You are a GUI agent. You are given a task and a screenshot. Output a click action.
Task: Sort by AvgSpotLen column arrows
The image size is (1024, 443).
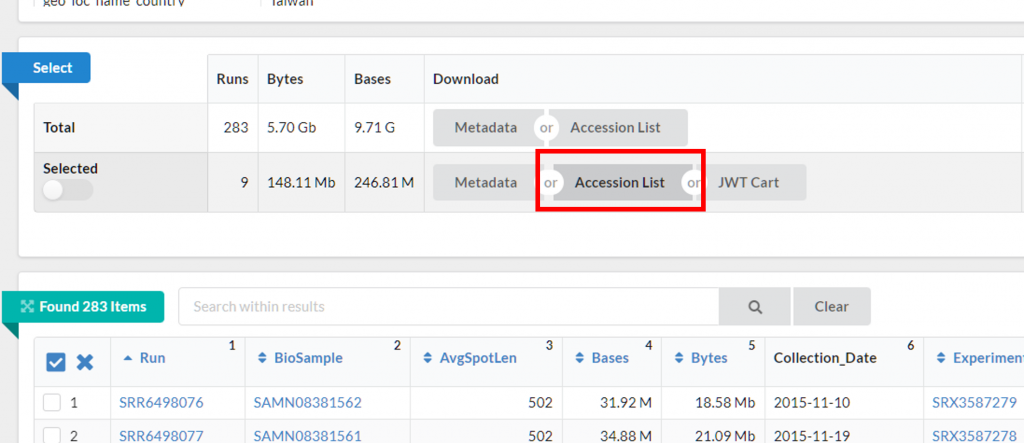(x=428, y=358)
